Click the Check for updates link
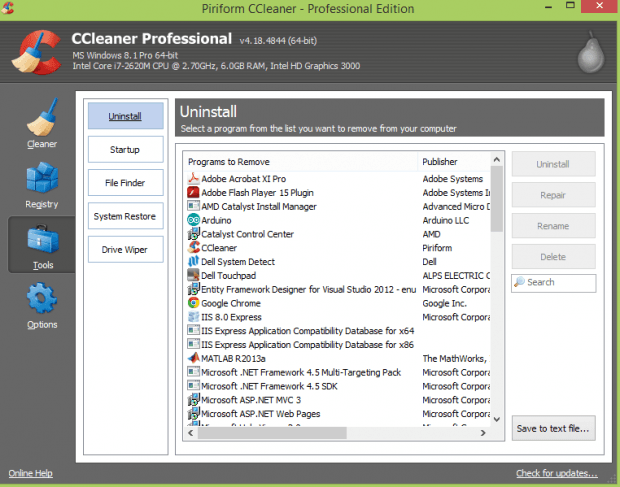Viewport: 620px width, 487px height. pyautogui.click(x=556, y=473)
